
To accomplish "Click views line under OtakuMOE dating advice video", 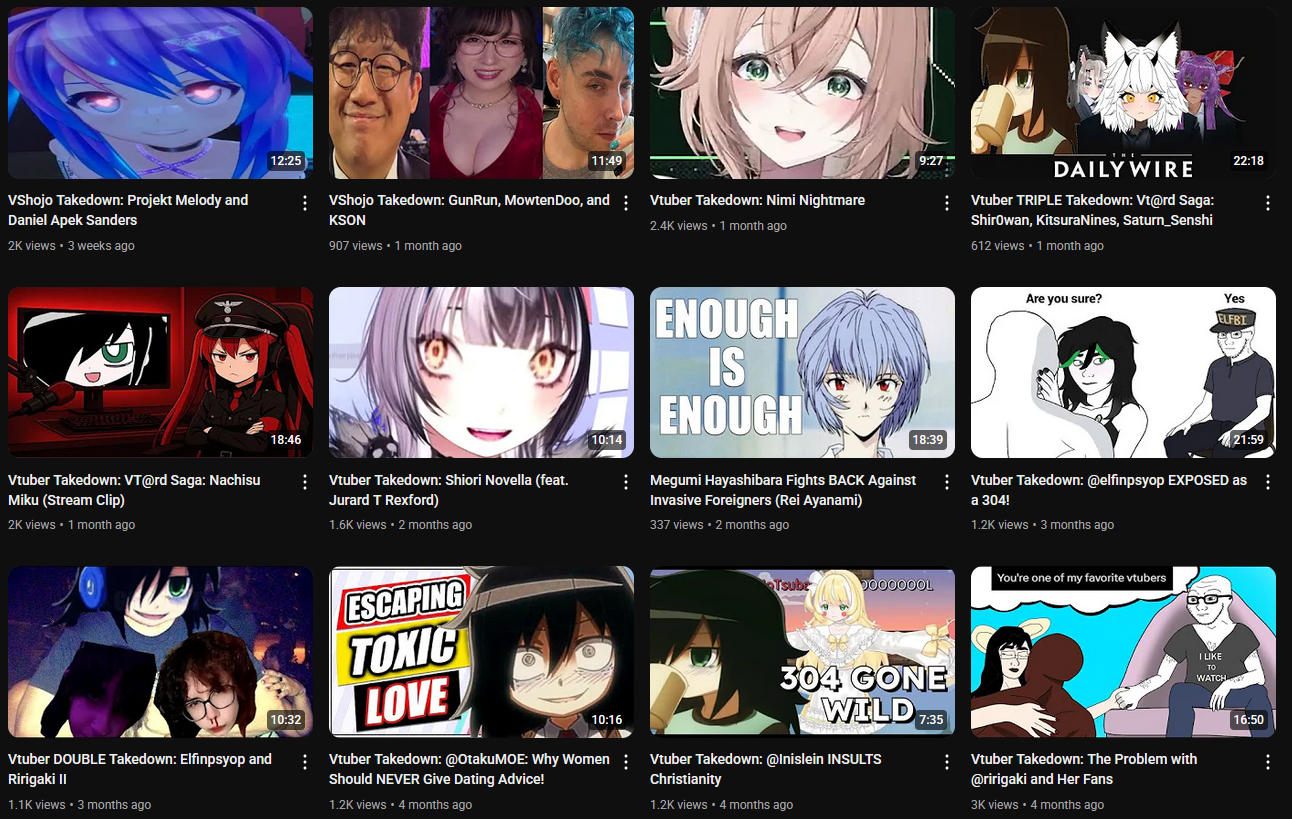I will 400,805.
